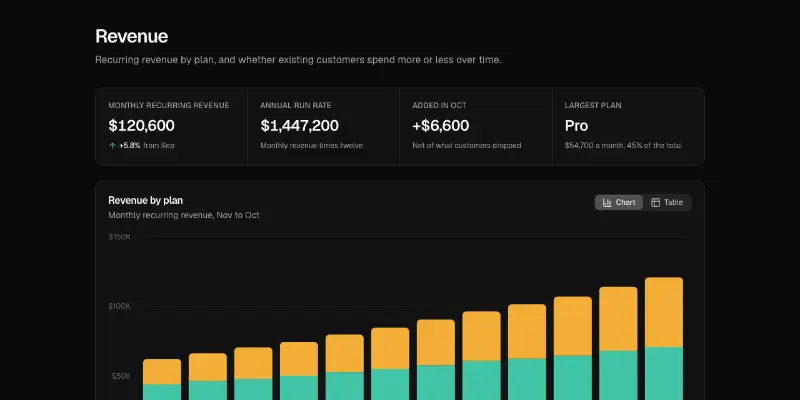
Task: Click the grid icon in the Table toggle
Action: click(656, 203)
